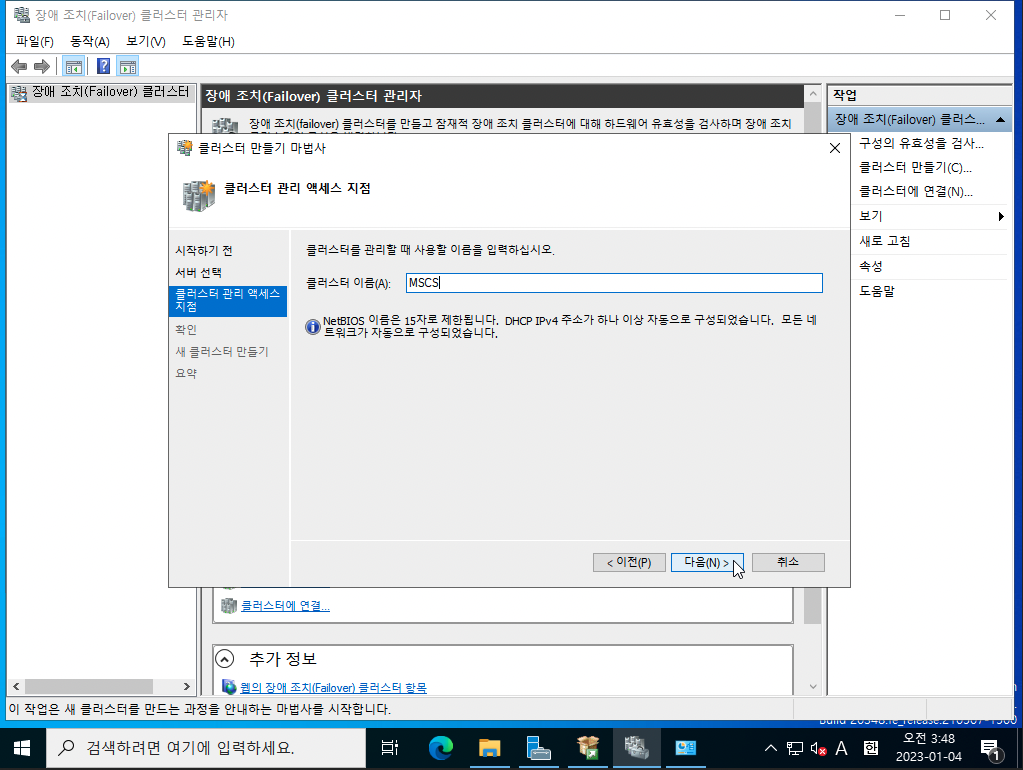Close the cluster creation wizard dialog
This screenshot has width=1023, height=770.
click(x=834, y=148)
